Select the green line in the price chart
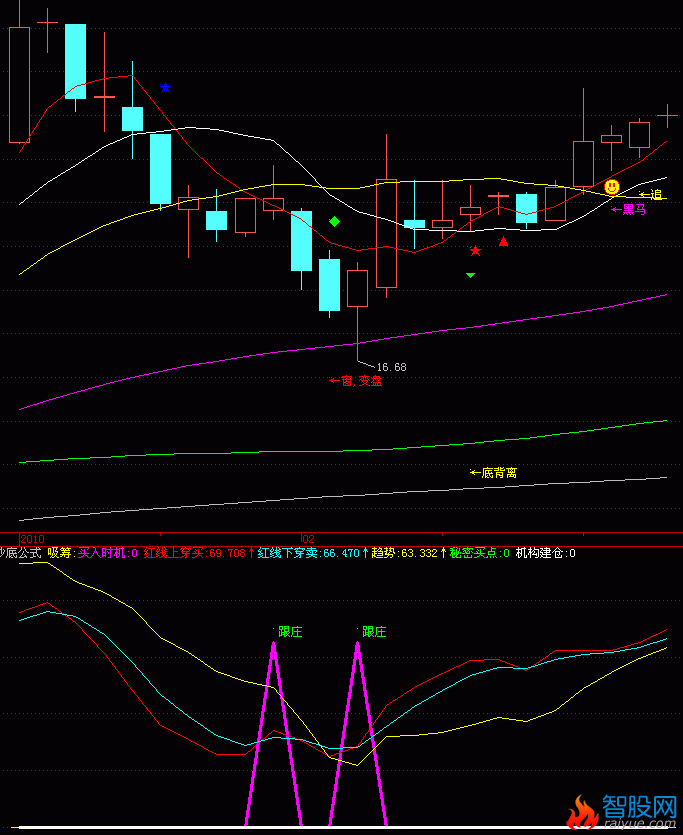Viewport: 683px width, 835px height. (x=343, y=451)
